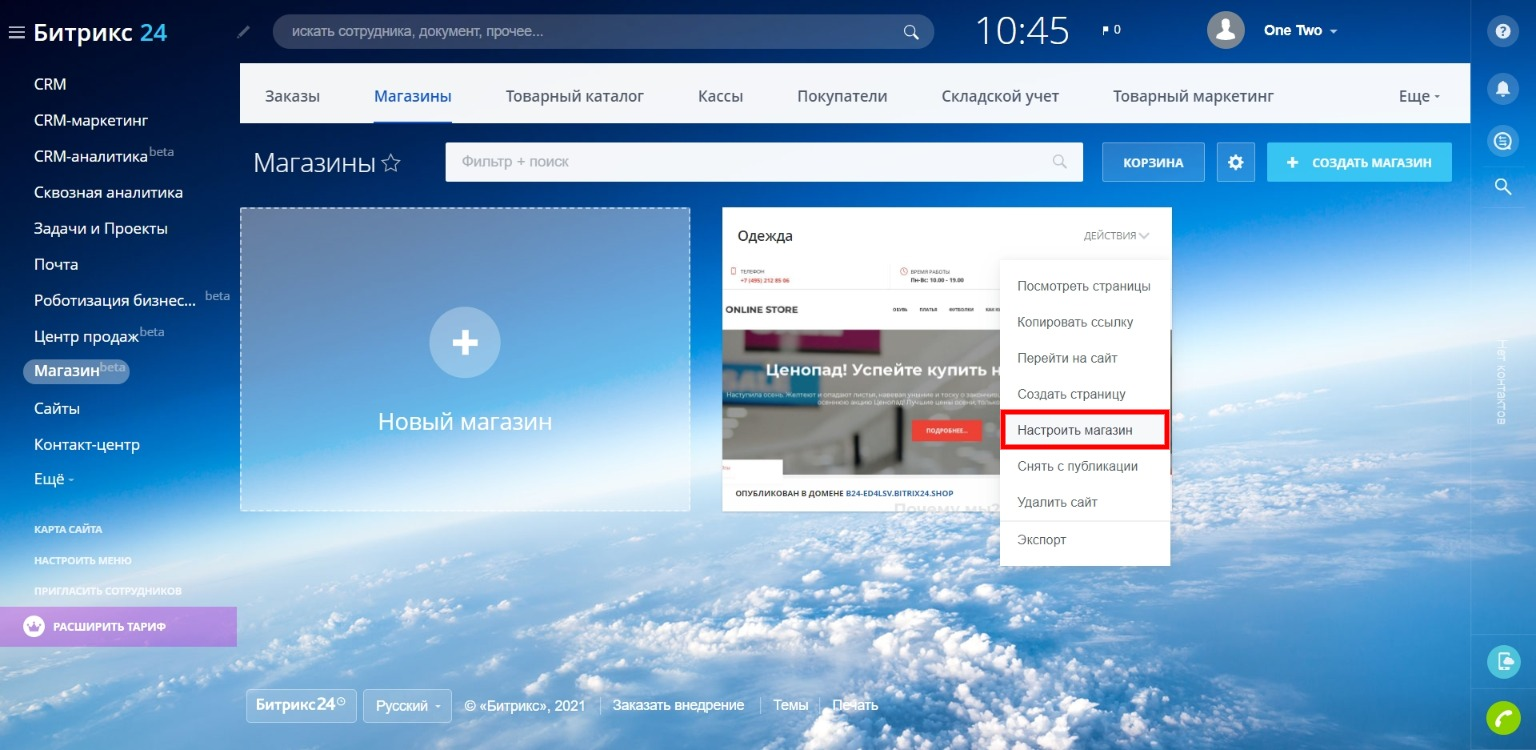The image size is (1536, 750).
Task: Click the green phone call button
Action: click(1503, 717)
